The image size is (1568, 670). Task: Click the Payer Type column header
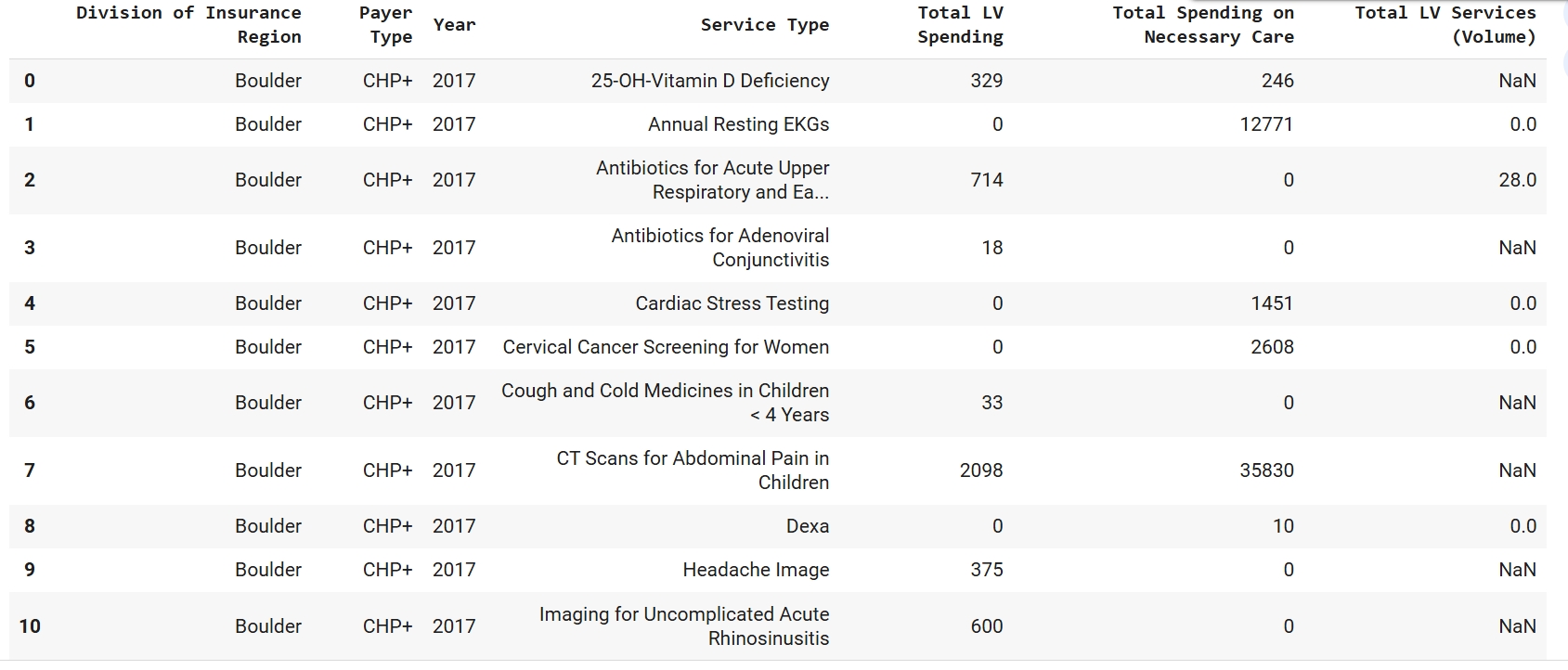coord(385,25)
